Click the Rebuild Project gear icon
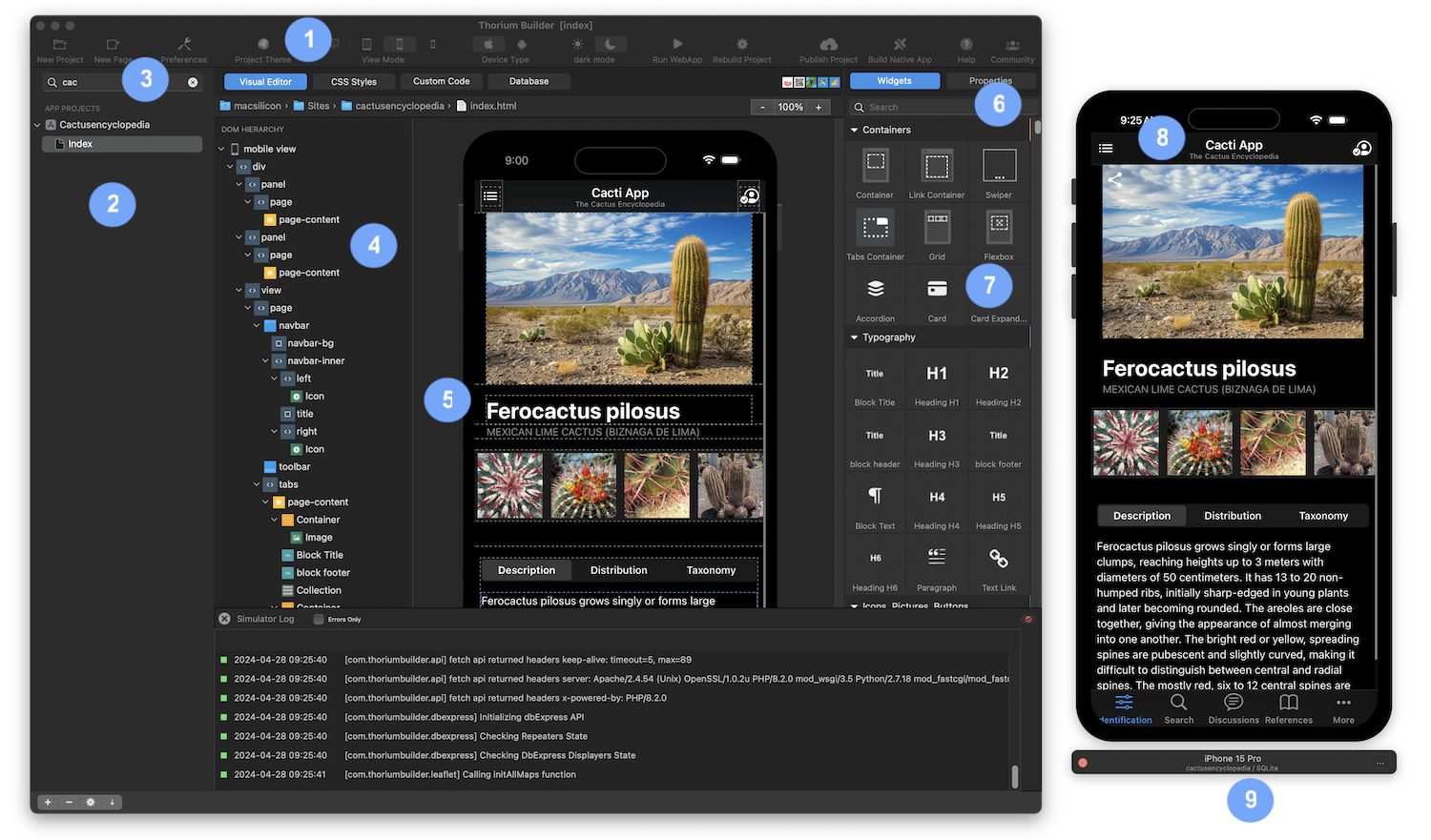This screenshot has width=1431, height=840. click(x=741, y=44)
